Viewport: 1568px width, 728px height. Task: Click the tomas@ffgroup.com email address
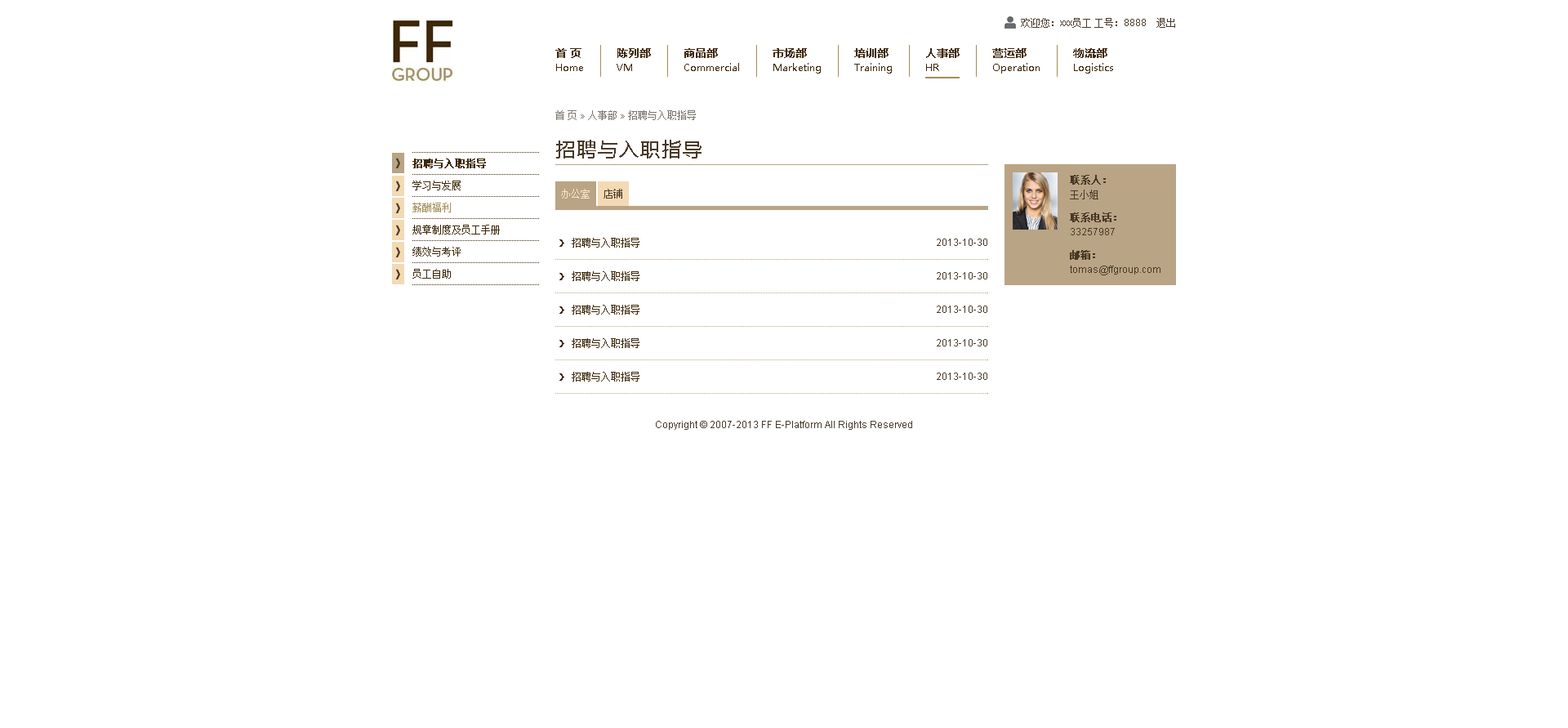click(1115, 270)
